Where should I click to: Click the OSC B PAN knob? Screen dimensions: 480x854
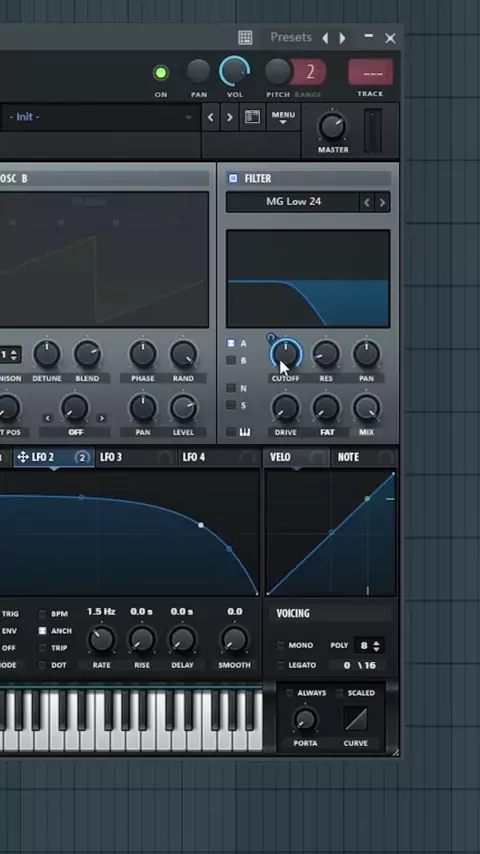coord(143,408)
